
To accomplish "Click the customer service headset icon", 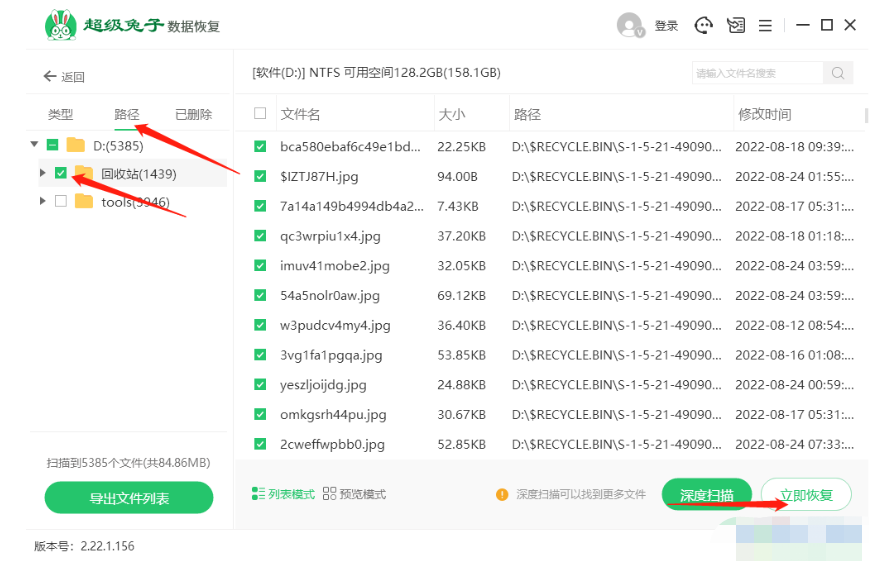I will [704, 26].
